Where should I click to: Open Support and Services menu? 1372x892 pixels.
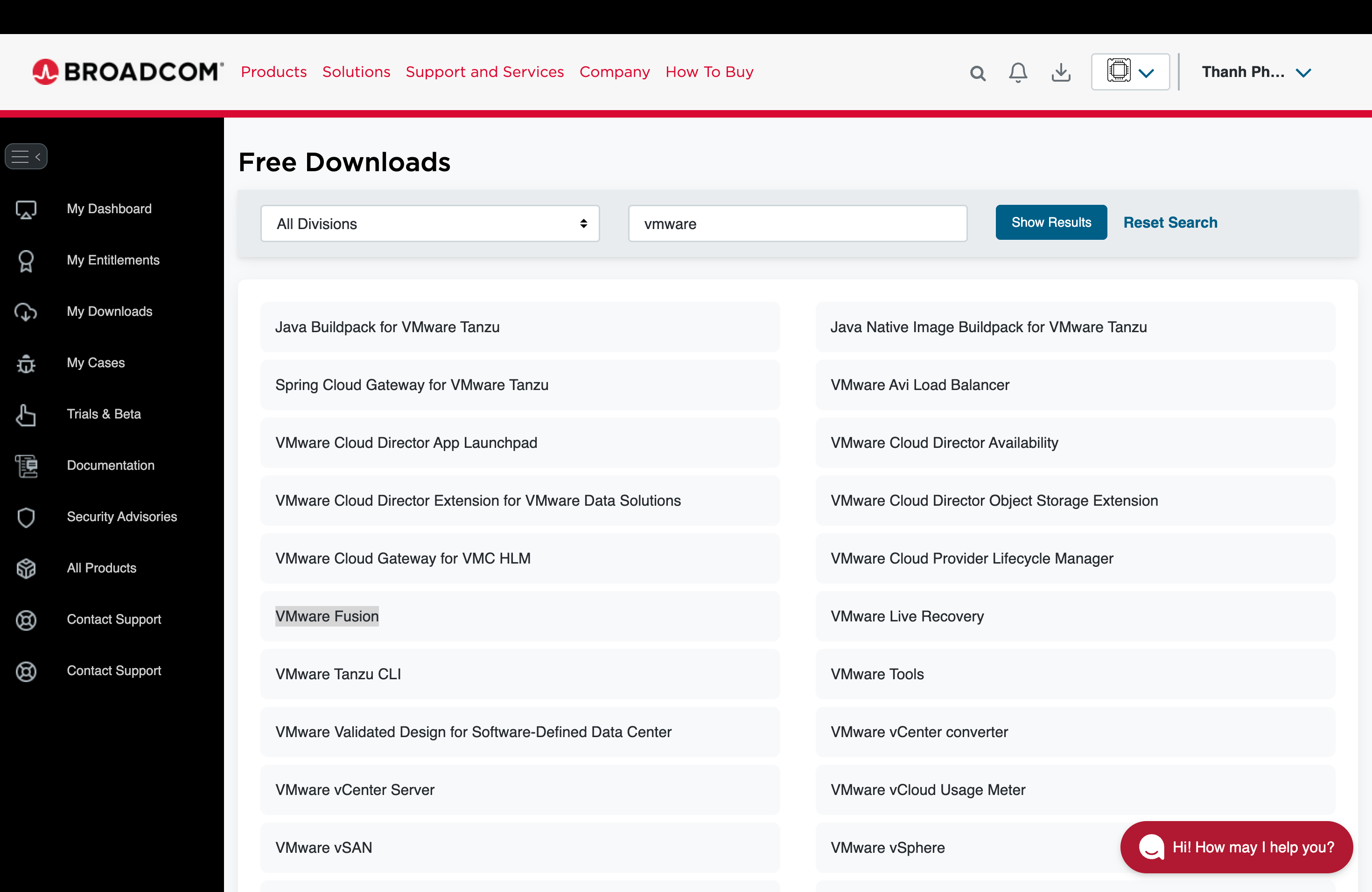pyautogui.click(x=485, y=72)
